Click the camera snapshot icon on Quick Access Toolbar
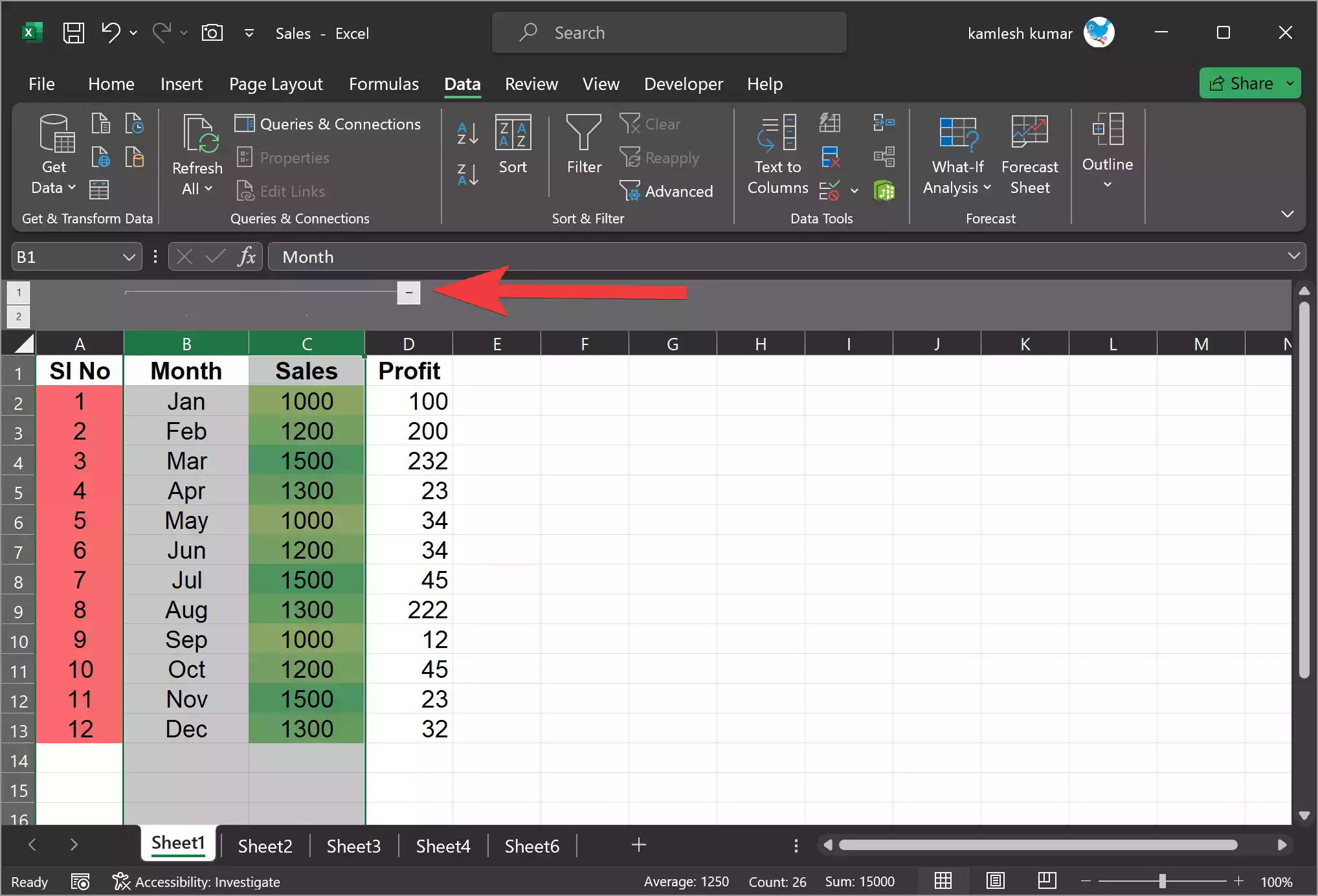The width and height of the screenshot is (1318, 896). coord(212,32)
